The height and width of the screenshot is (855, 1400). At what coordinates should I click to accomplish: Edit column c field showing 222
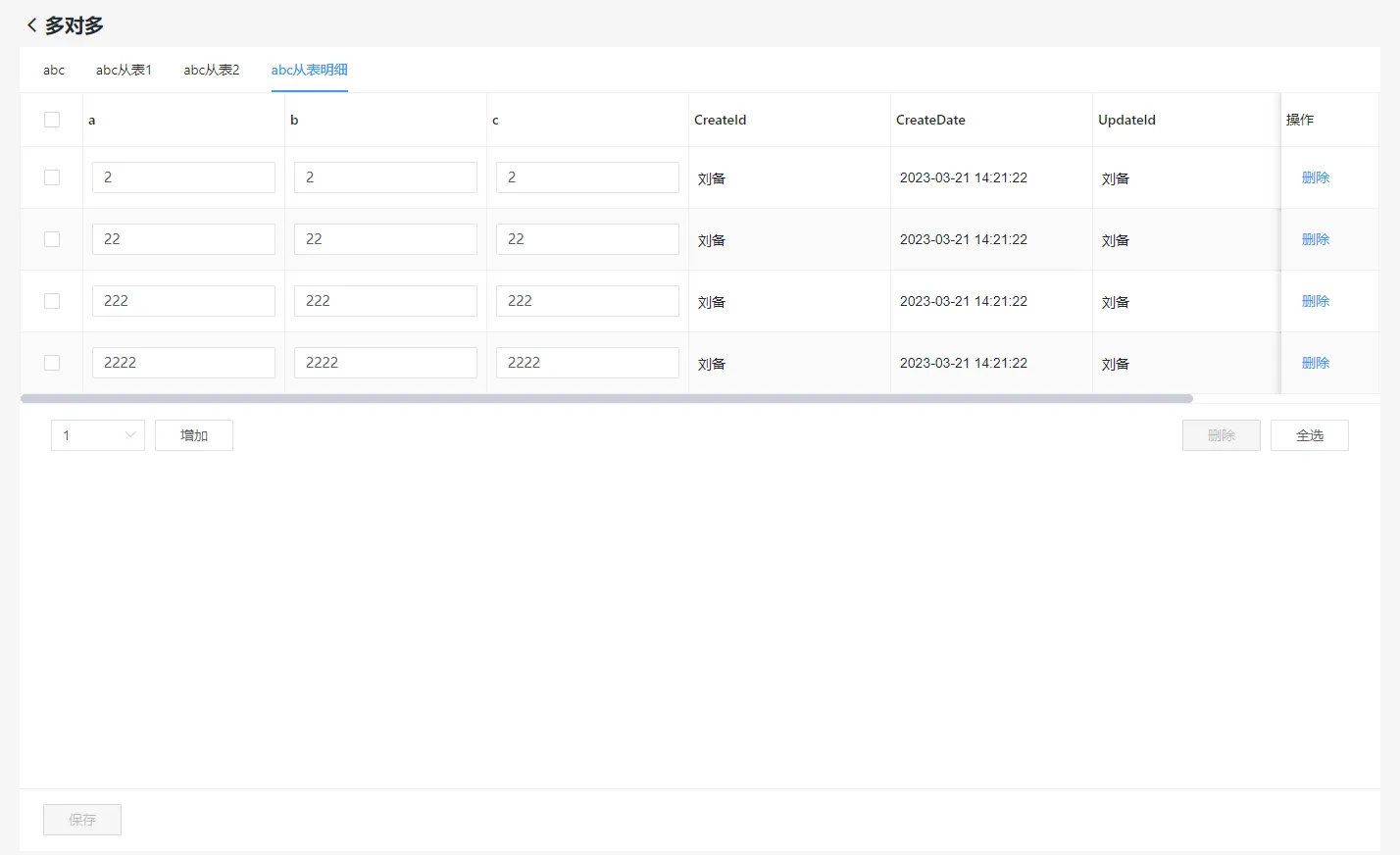pos(587,301)
